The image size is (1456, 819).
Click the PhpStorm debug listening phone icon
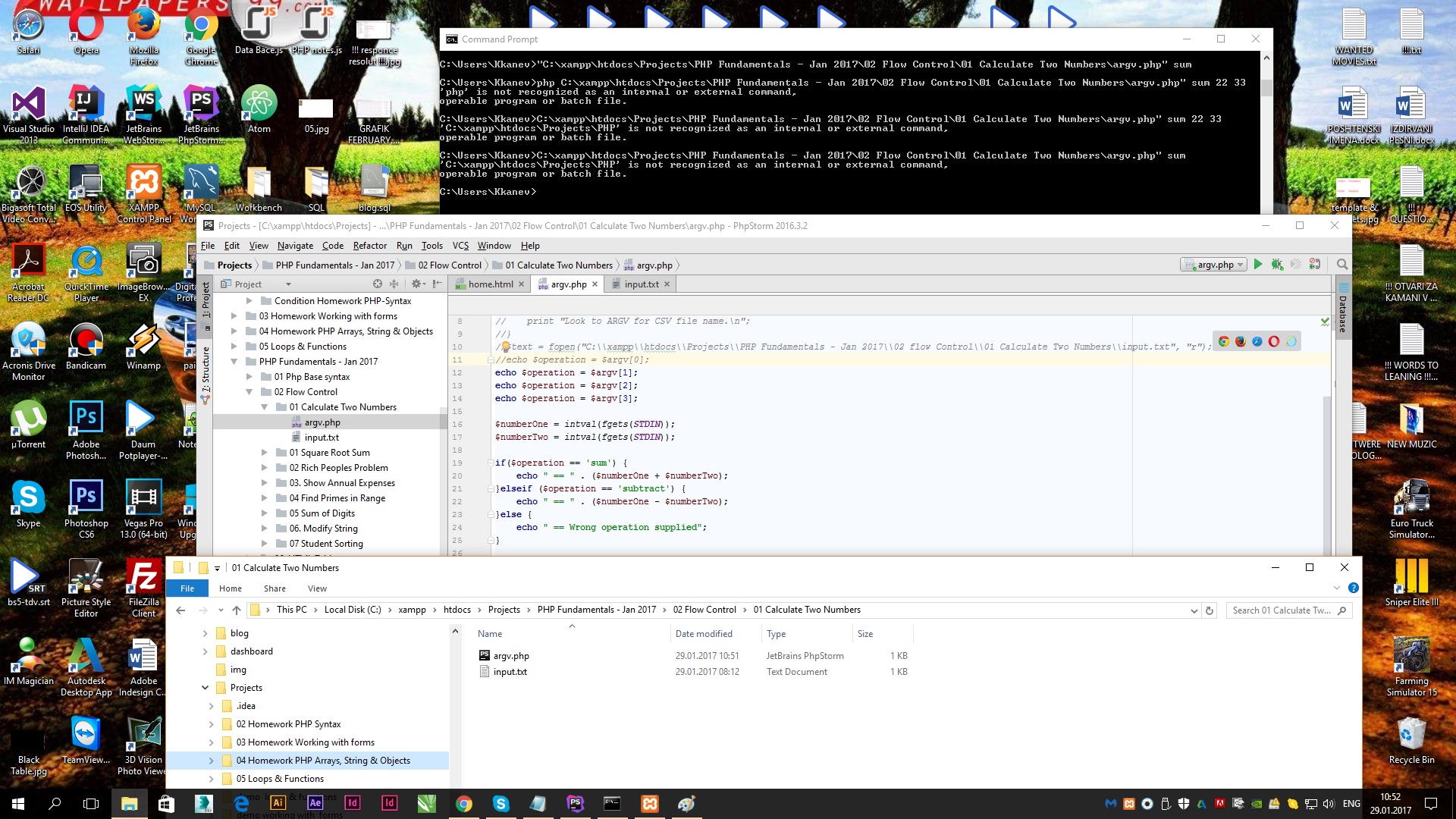coord(1315,265)
